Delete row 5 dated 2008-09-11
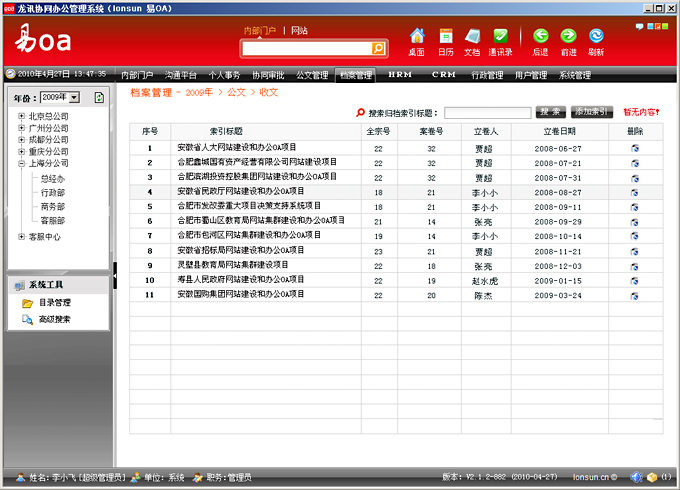 click(635, 207)
